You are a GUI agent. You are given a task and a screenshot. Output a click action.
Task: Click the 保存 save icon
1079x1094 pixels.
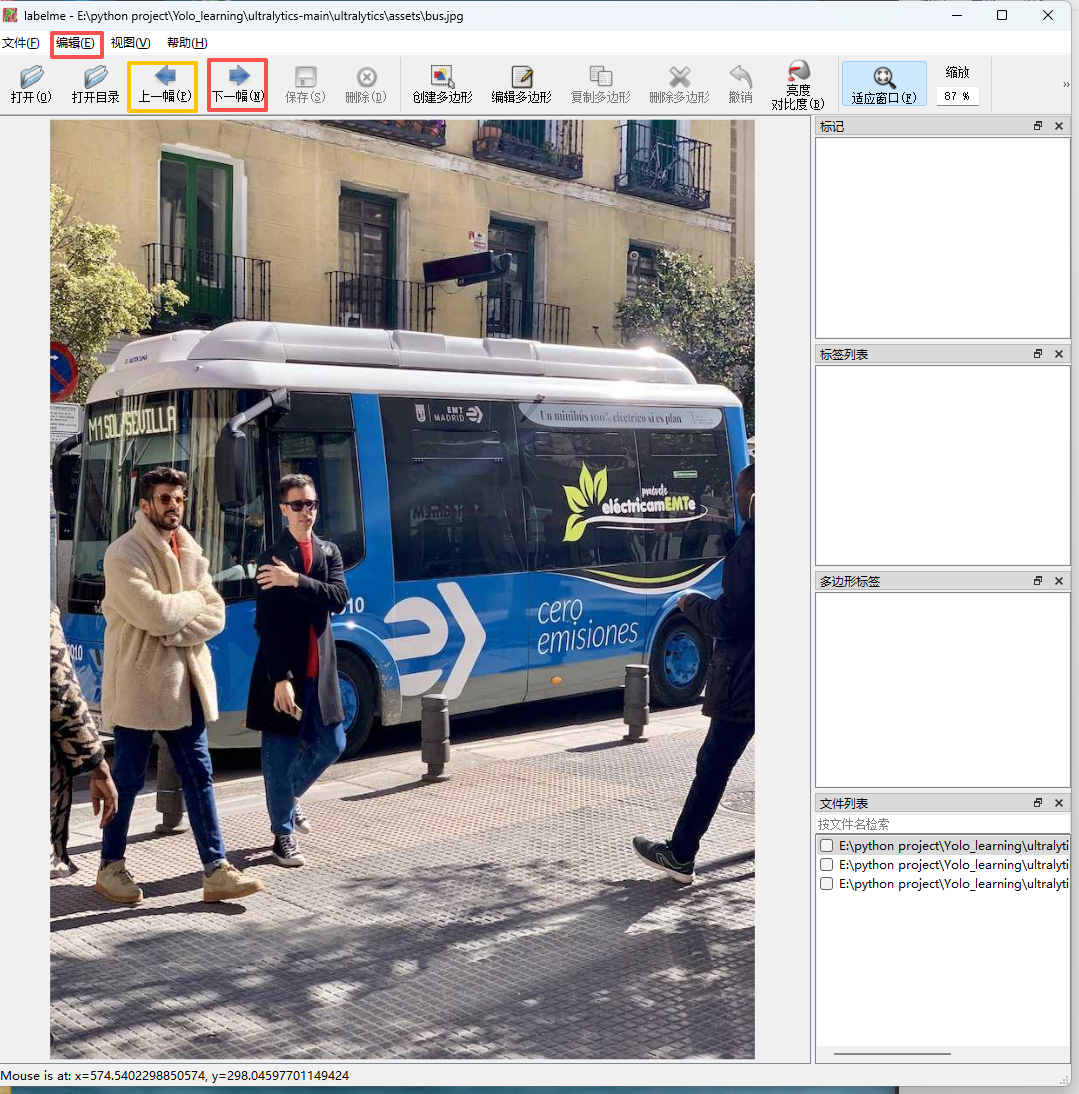click(x=305, y=84)
